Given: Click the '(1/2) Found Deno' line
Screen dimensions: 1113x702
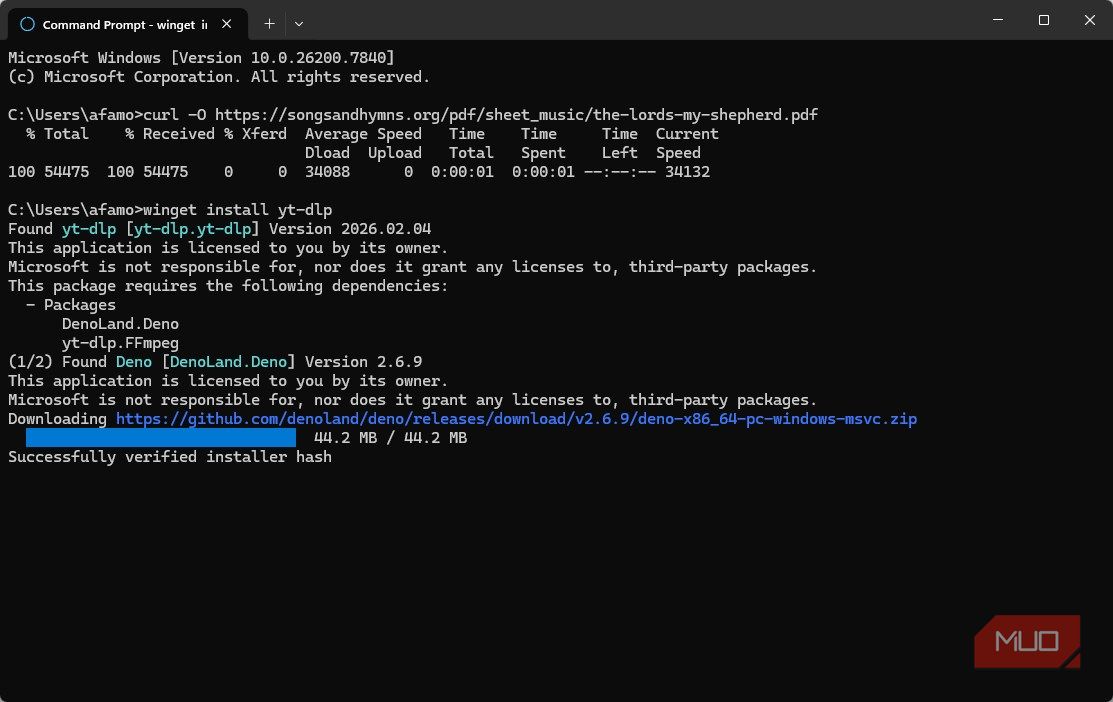Looking at the screenshot, I should click(215, 362).
